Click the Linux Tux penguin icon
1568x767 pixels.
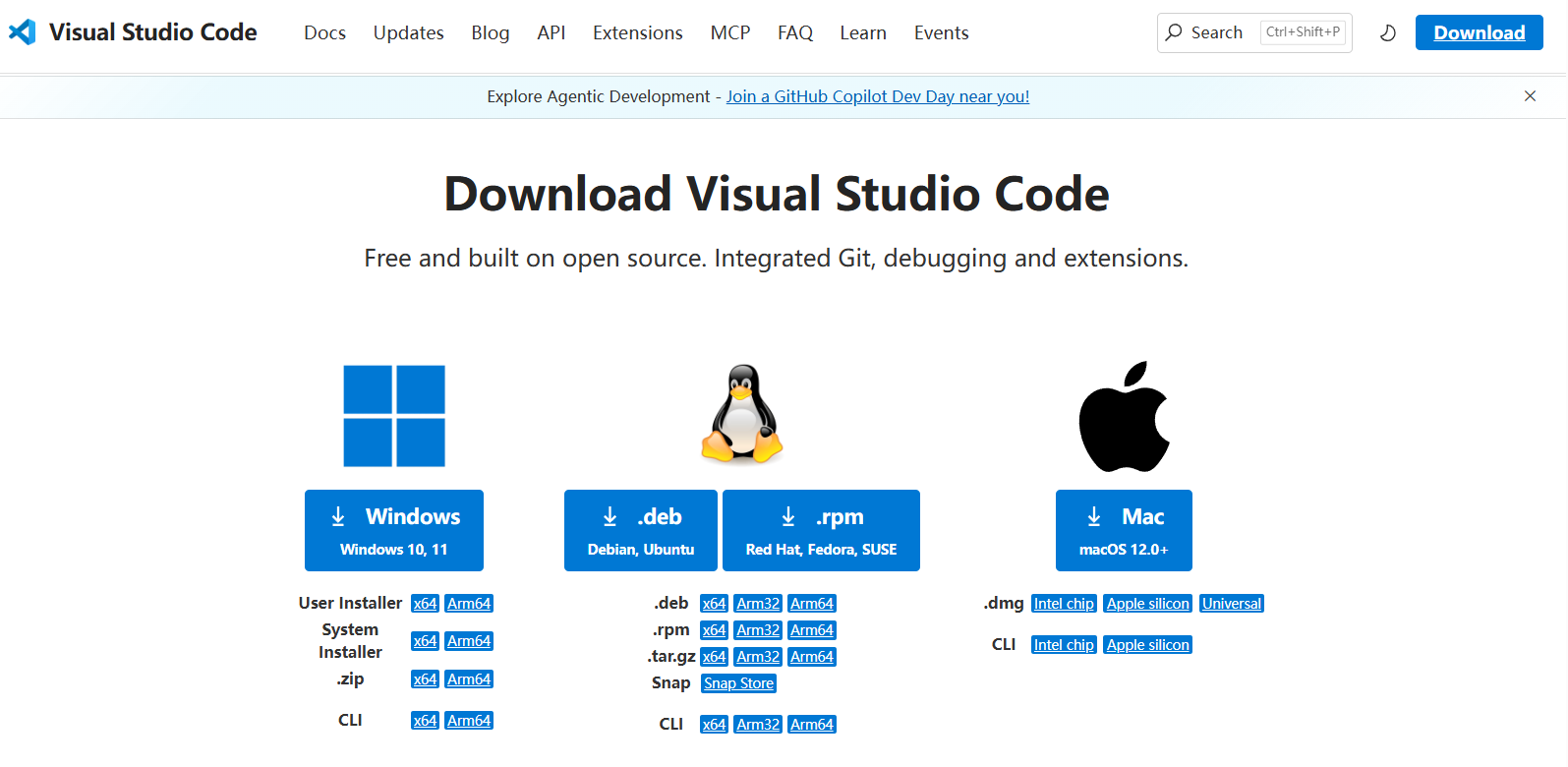pyautogui.click(x=742, y=414)
